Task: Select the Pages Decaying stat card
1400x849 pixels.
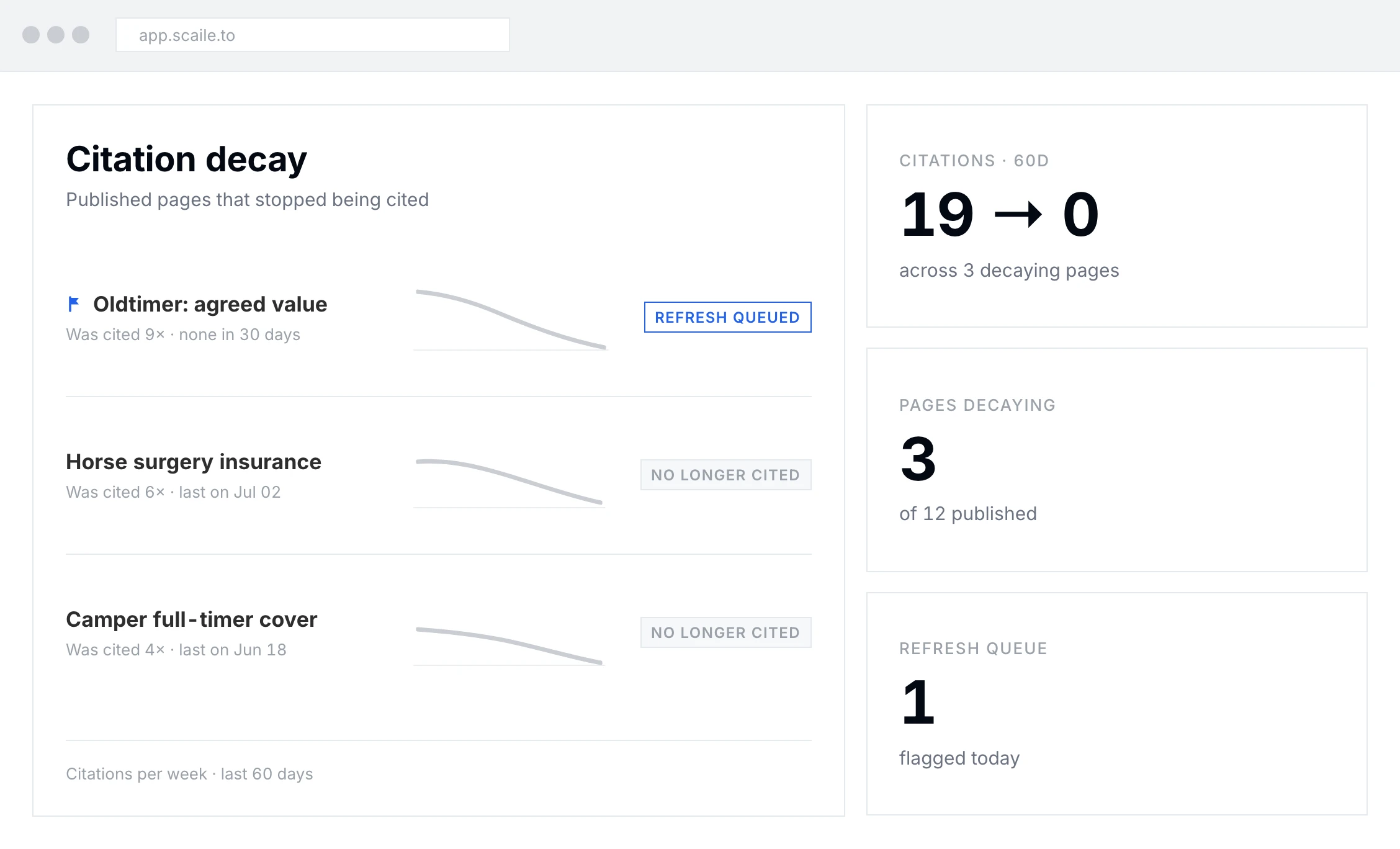Action: coord(1117,460)
